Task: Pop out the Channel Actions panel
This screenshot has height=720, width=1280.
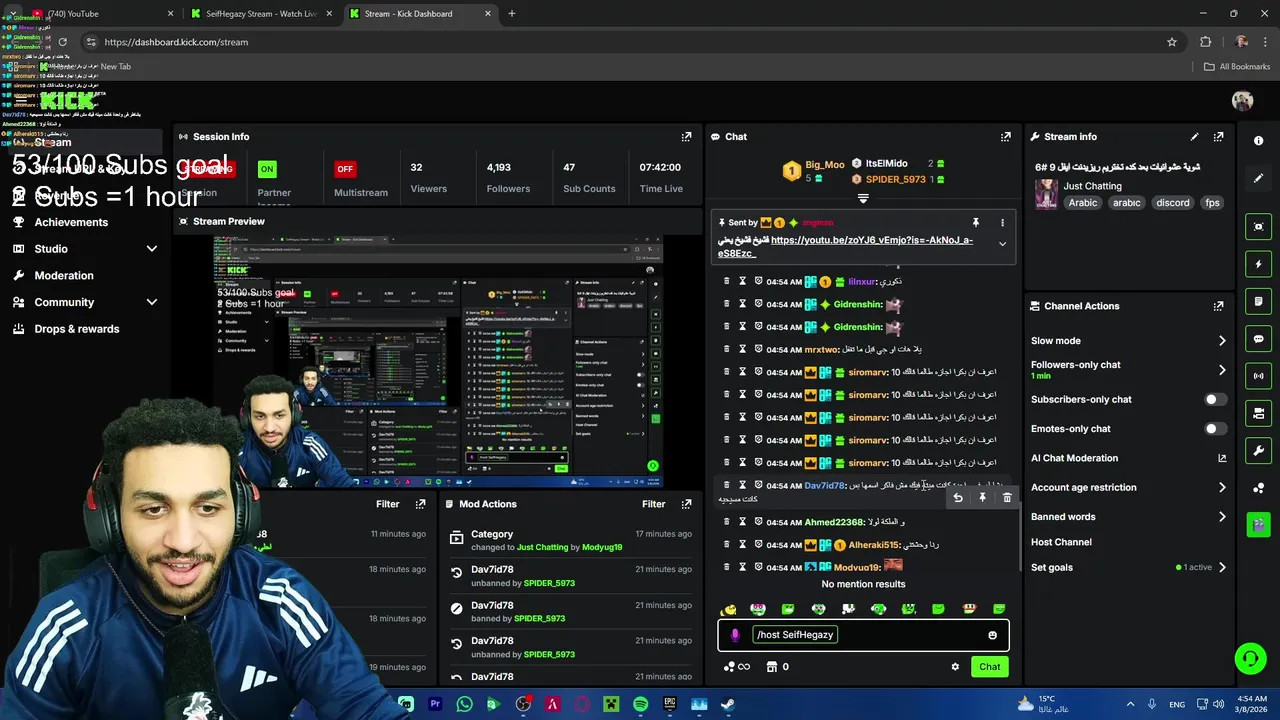Action: [1218, 306]
